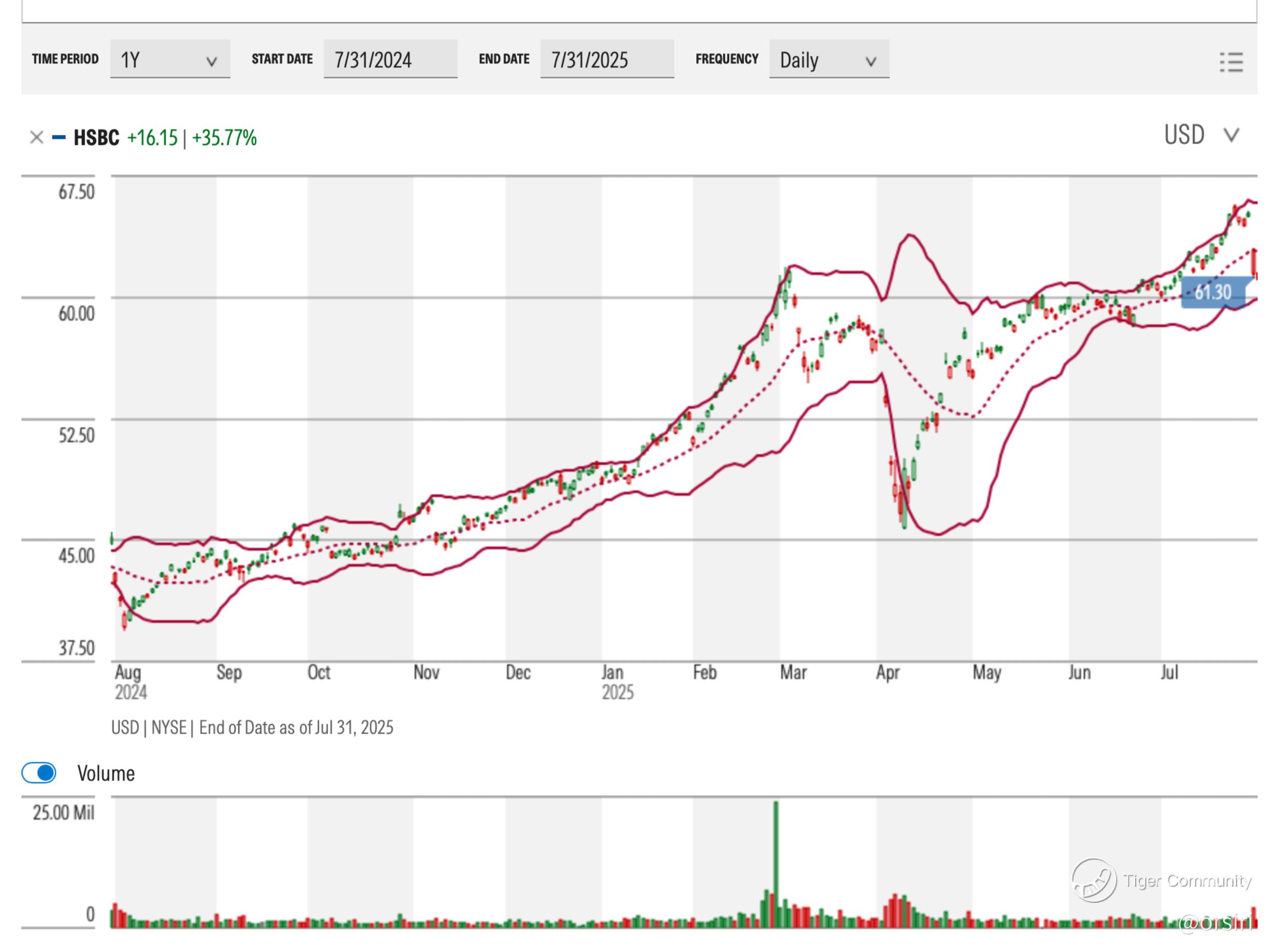Click the 61.30 price label flag
Image resolution: width=1279 pixels, height=952 pixels.
coord(1214,292)
